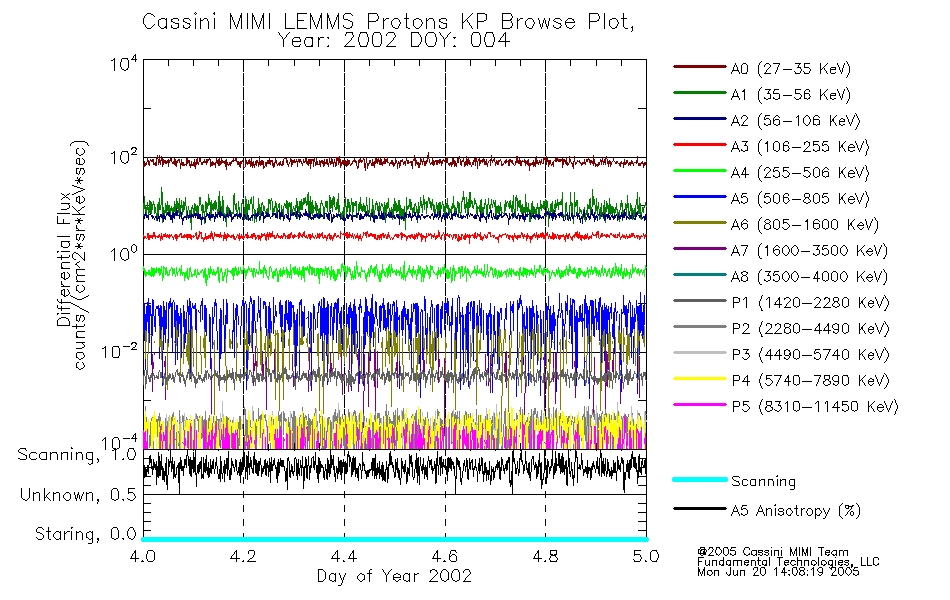
Task: Click the P5 (8310-11450 KeV) legend label
Action: click(x=815, y=407)
